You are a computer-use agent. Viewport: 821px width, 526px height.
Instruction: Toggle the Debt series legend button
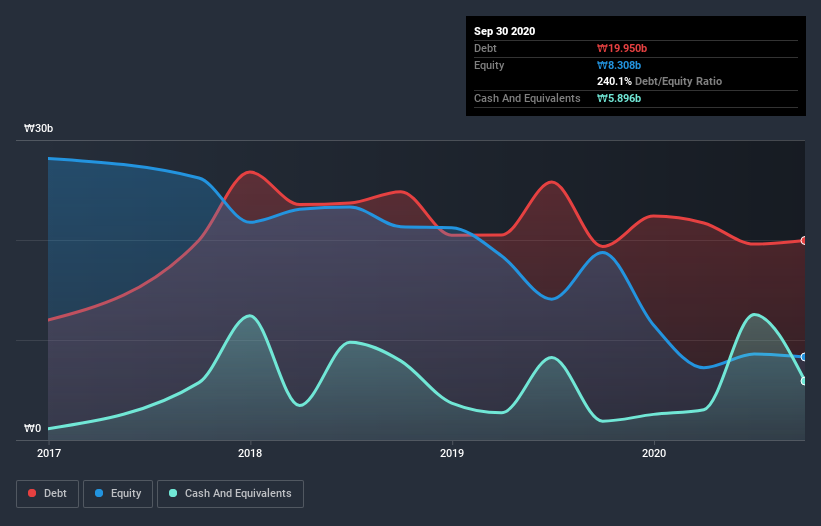tap(47, 494)
